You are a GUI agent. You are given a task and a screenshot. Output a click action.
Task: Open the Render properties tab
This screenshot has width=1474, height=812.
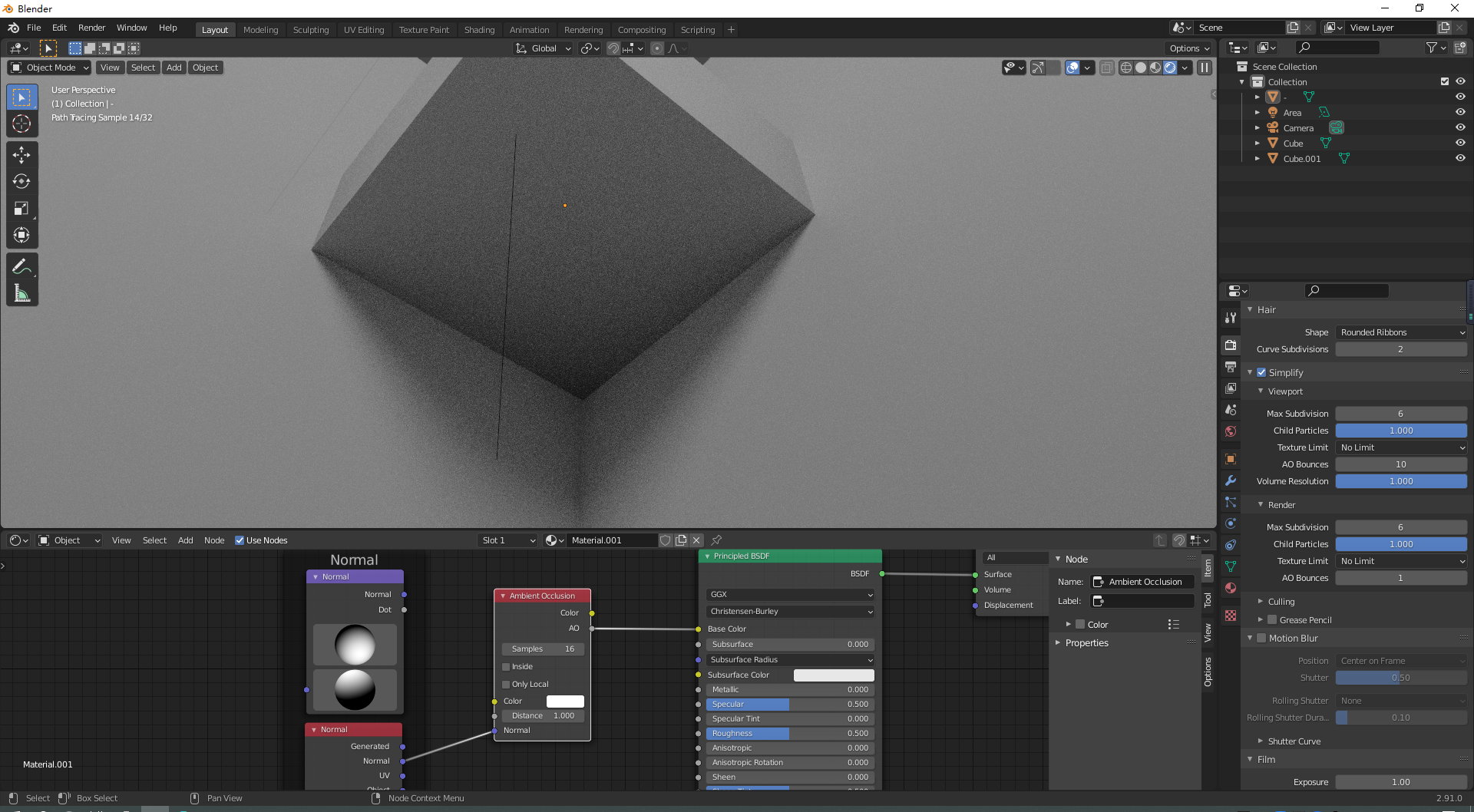click(1231, 345)
